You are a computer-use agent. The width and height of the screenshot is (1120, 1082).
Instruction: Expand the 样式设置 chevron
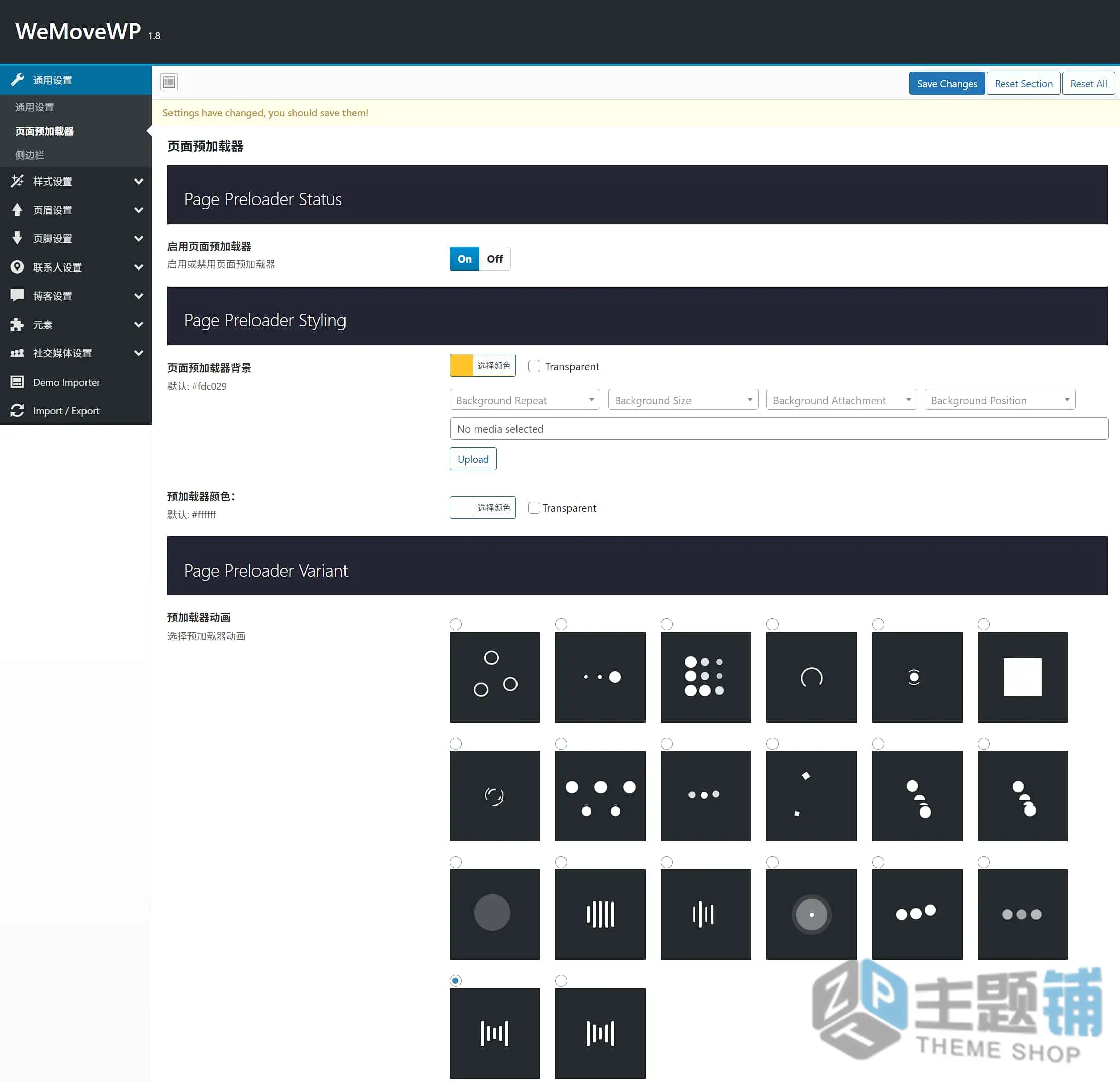pos(138,181)
